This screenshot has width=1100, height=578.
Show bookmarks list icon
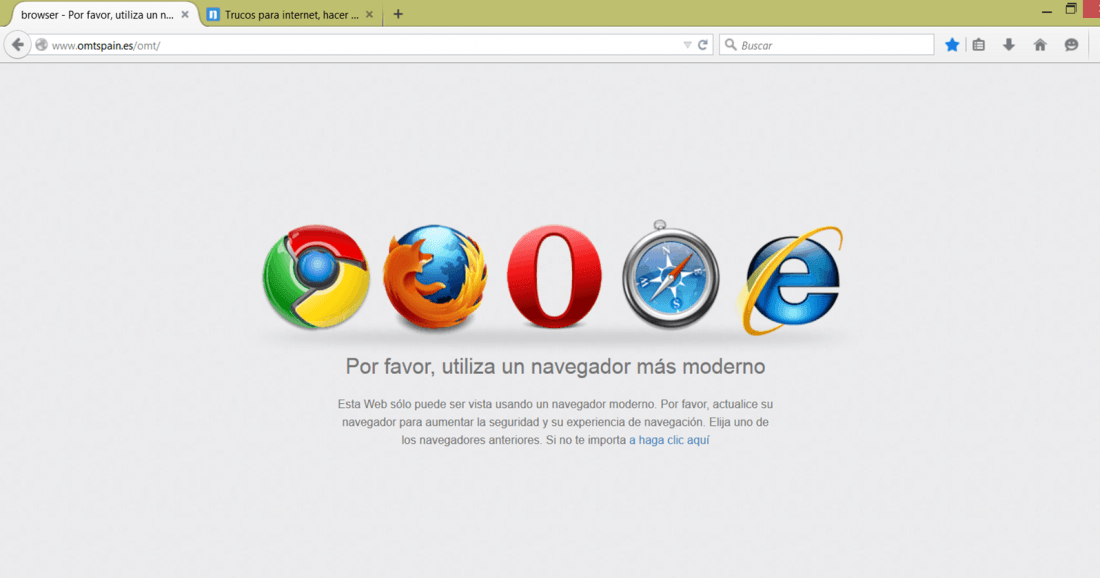click(x=979, y=45)
